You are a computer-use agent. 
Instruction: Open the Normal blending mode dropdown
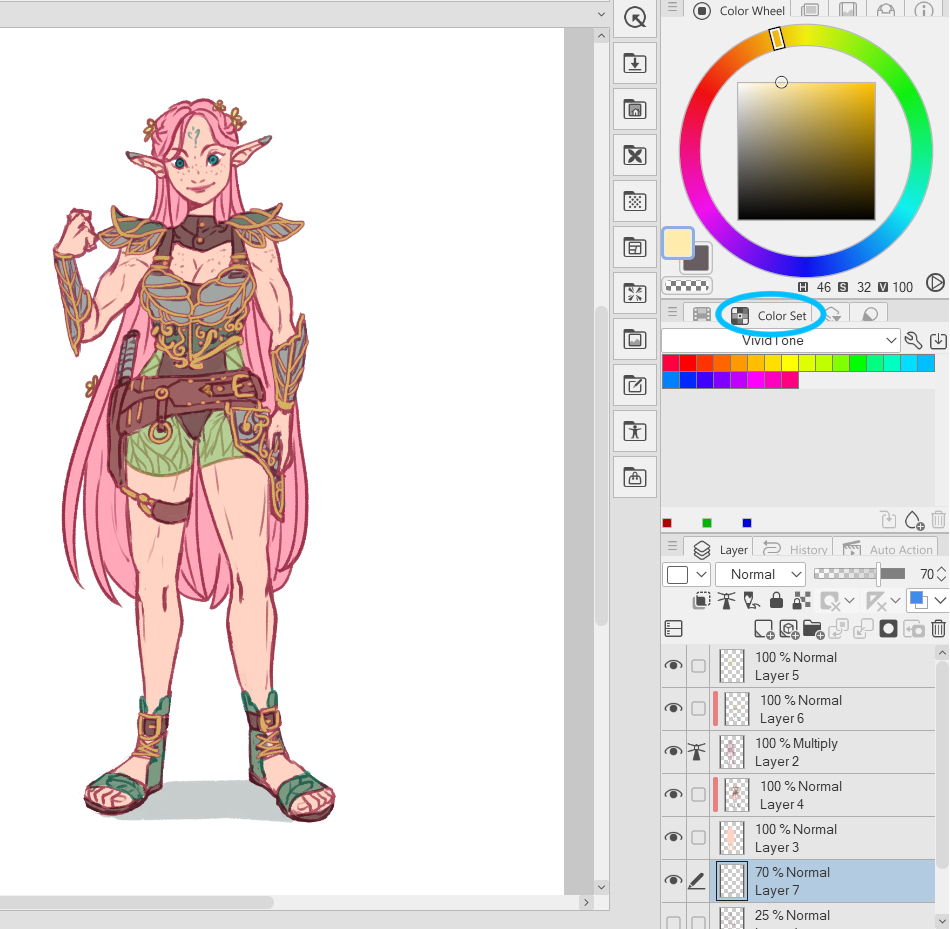(760, 574)
